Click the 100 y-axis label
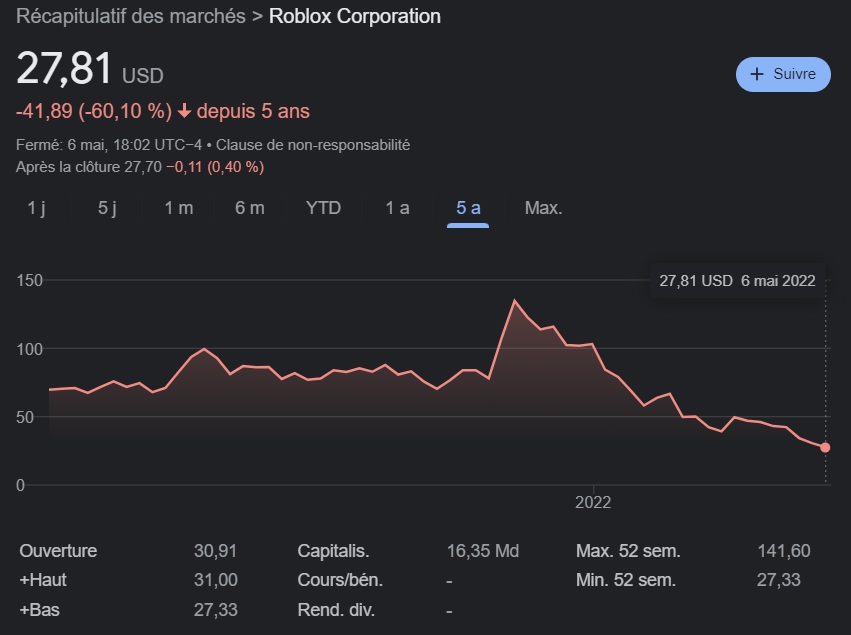The width and height of the screenshot is (851, 635). (x=29, y=349)
